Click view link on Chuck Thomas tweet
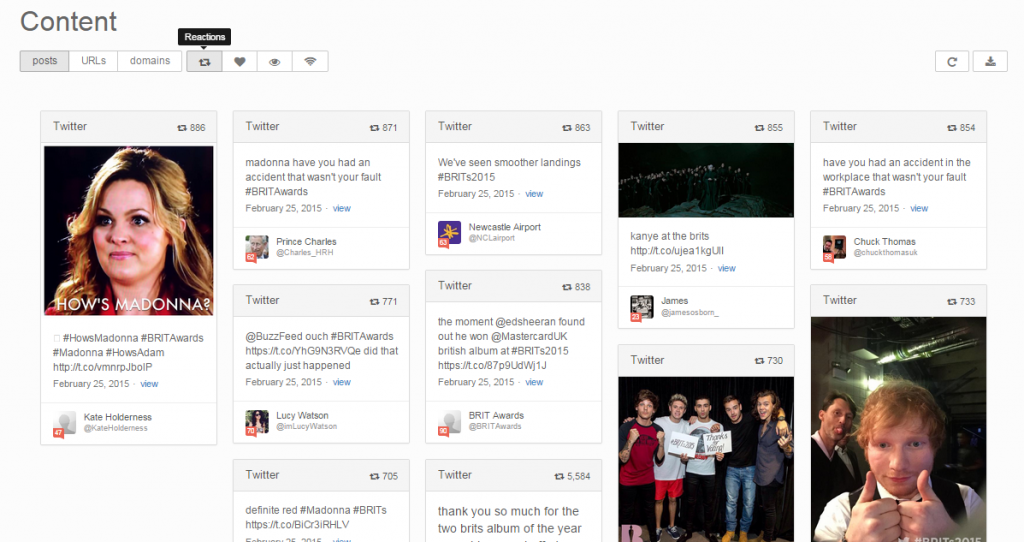The image size is (1024, 542). point(919,208)
